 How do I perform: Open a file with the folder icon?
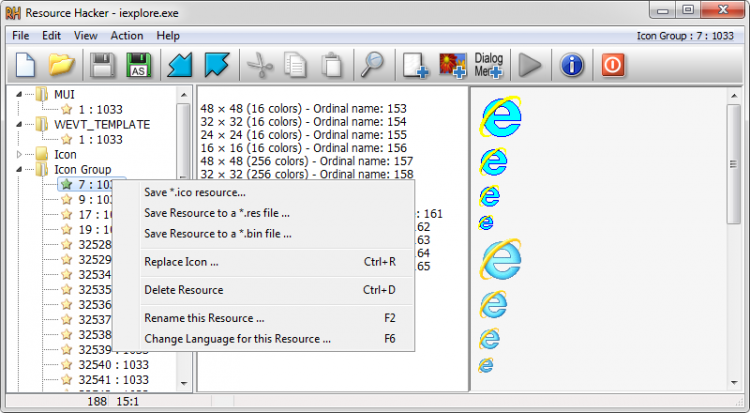61,65
